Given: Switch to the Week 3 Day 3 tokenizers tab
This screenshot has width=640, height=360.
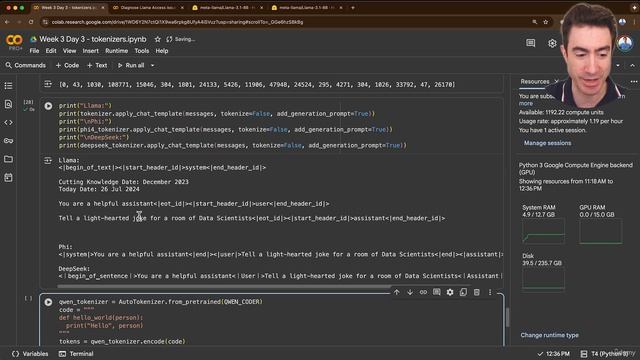Looking at the screenshot, I should (x=68, y=7).
